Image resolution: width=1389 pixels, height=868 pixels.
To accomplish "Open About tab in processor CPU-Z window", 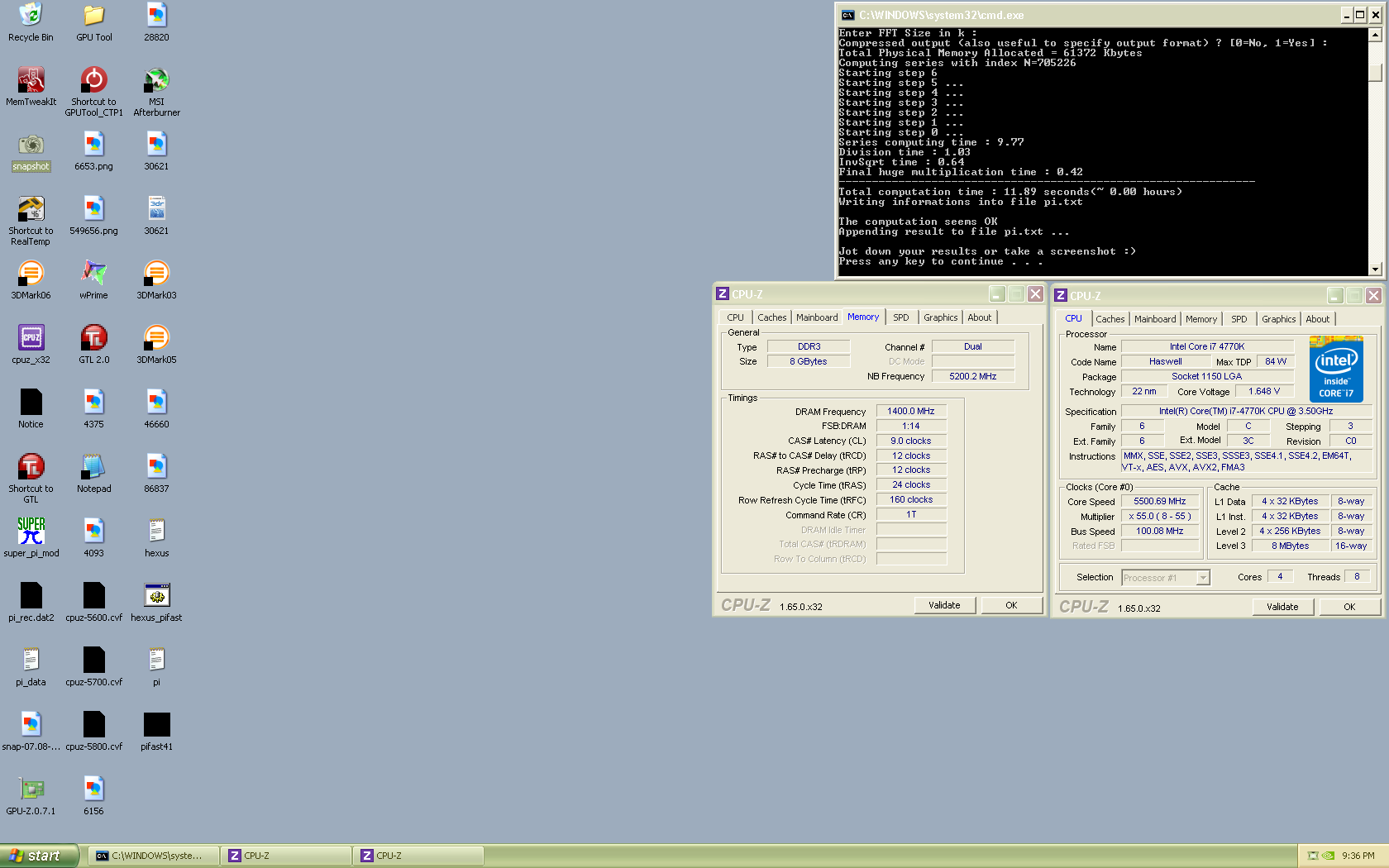I will [x=1318, y=319].
